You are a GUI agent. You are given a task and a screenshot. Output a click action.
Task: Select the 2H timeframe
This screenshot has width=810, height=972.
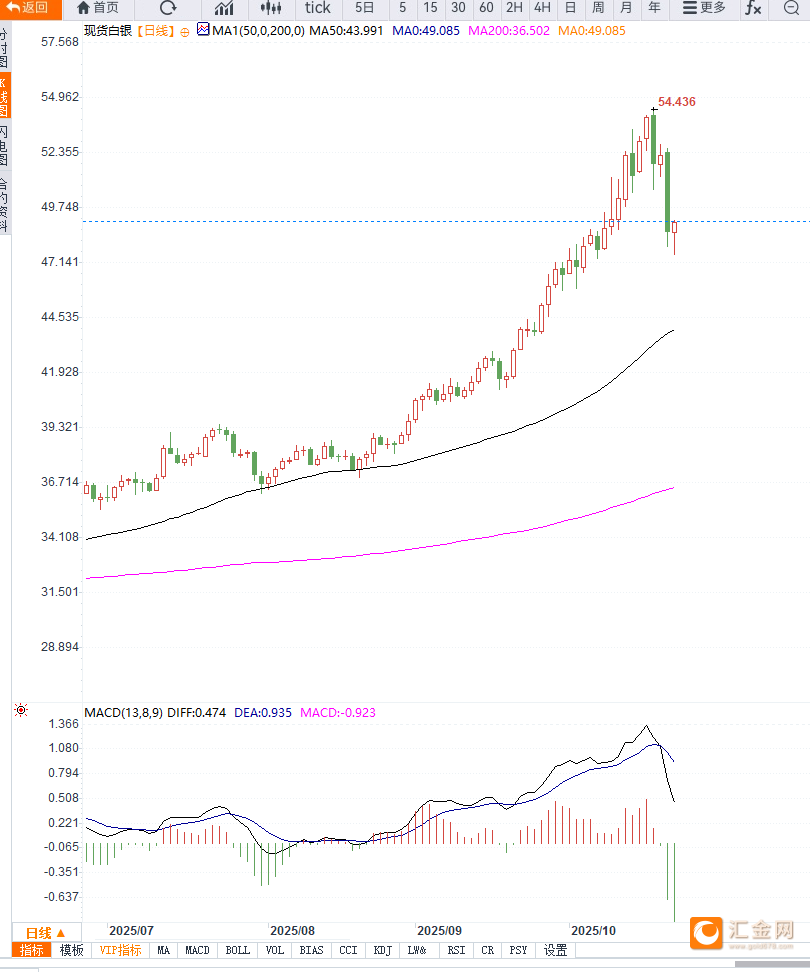(x=514, y=8)
